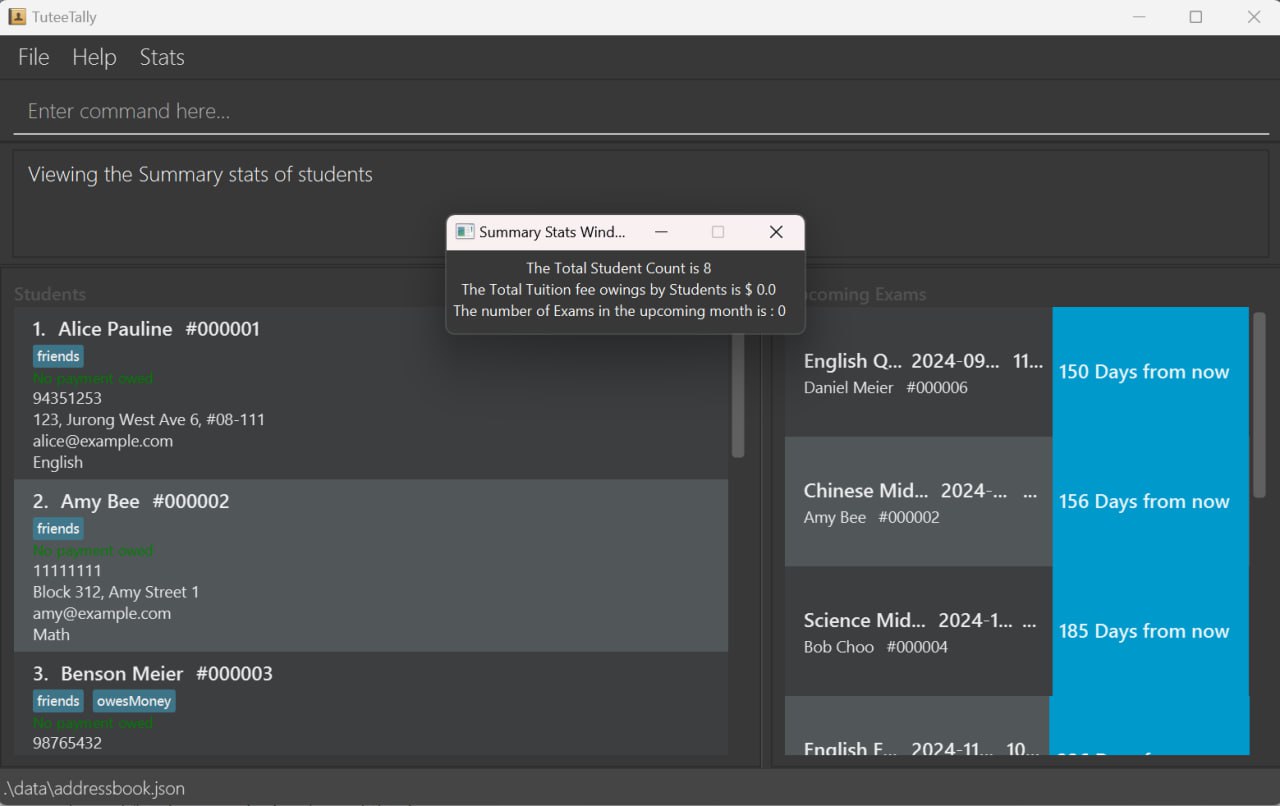1280x806 pixels.
Task: Open the Stats menu
Action: click(162, 58)
